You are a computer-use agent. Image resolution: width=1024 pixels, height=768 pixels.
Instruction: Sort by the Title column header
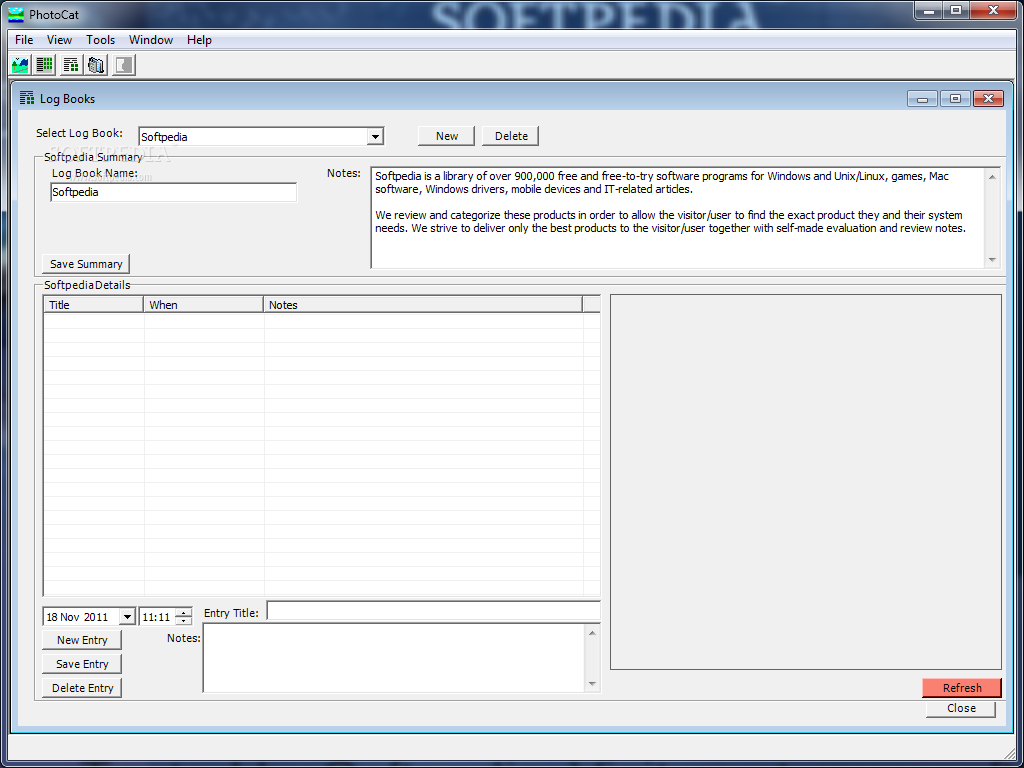click(93, 304)
